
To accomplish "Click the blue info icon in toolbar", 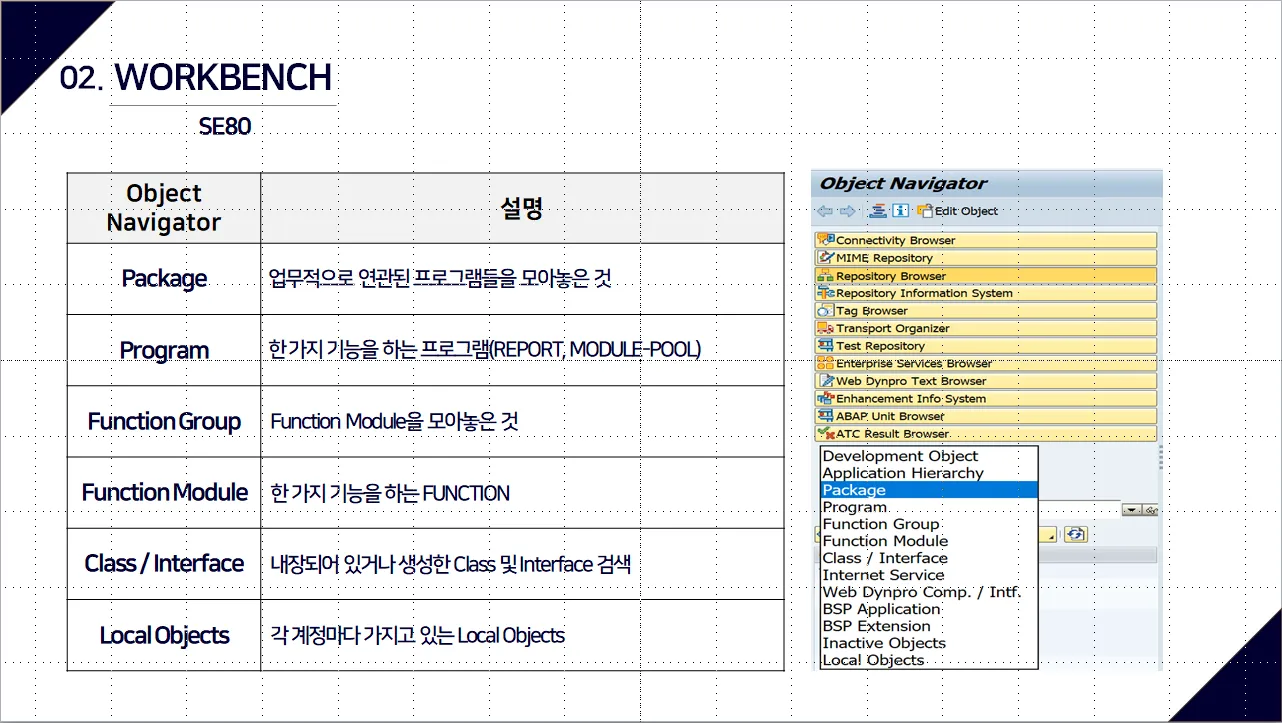I will pos(900,211).
